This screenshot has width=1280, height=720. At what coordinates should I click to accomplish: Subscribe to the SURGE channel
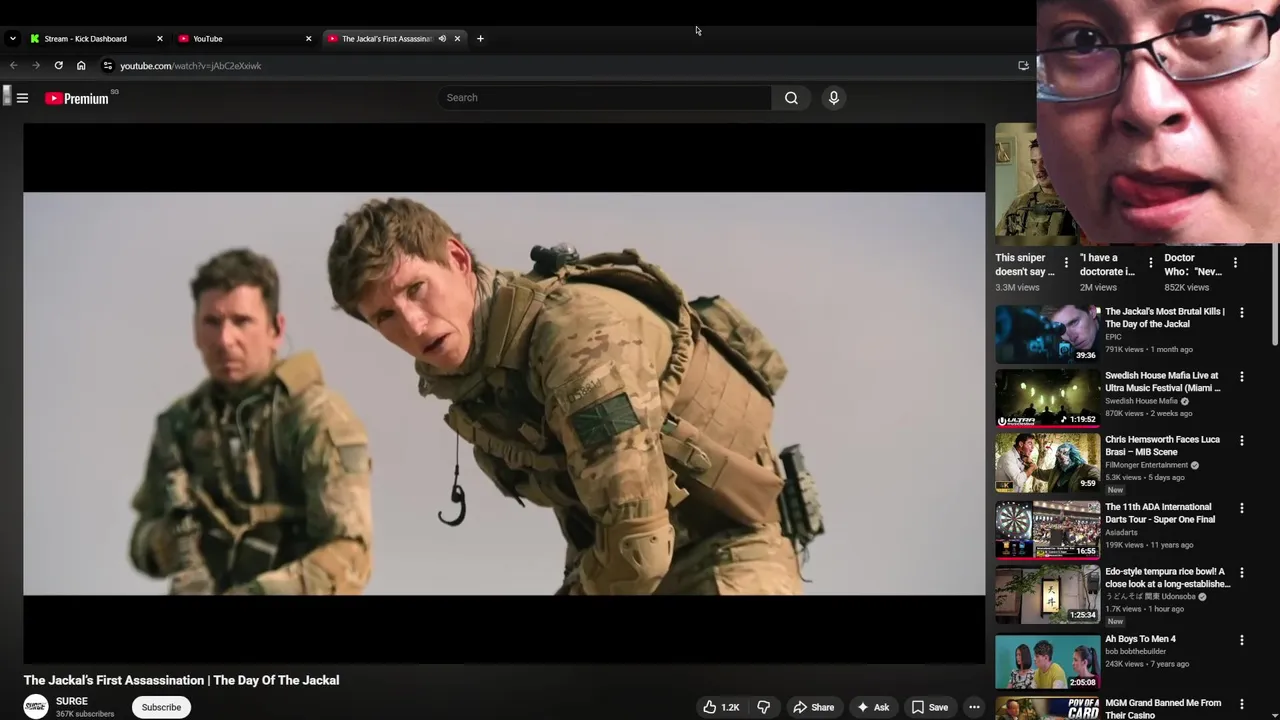click(x=161, y=707)
